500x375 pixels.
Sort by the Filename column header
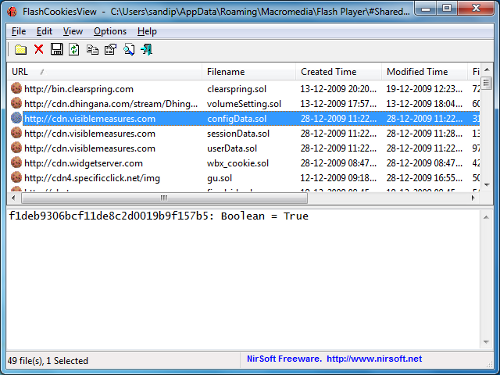248,72
